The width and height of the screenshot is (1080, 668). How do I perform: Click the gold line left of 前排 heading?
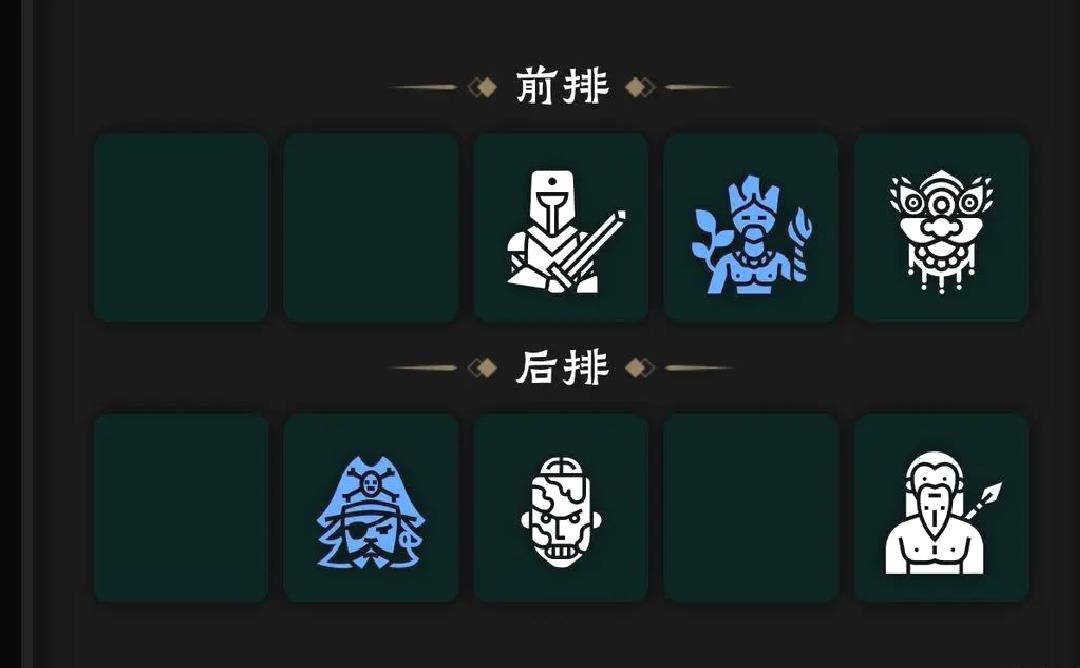pyautogui.click(x=424, y=87)
